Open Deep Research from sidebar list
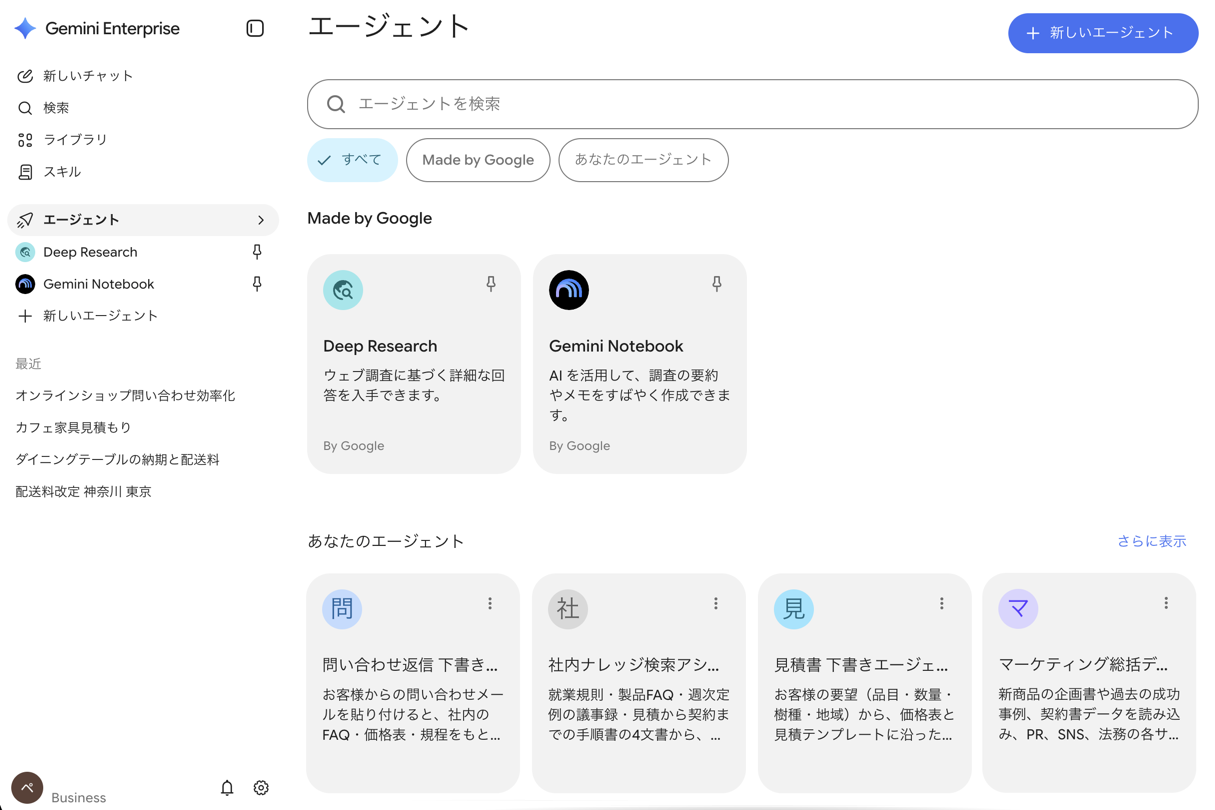The width and height of the screenshot is (1215, 810). [90, 252]
